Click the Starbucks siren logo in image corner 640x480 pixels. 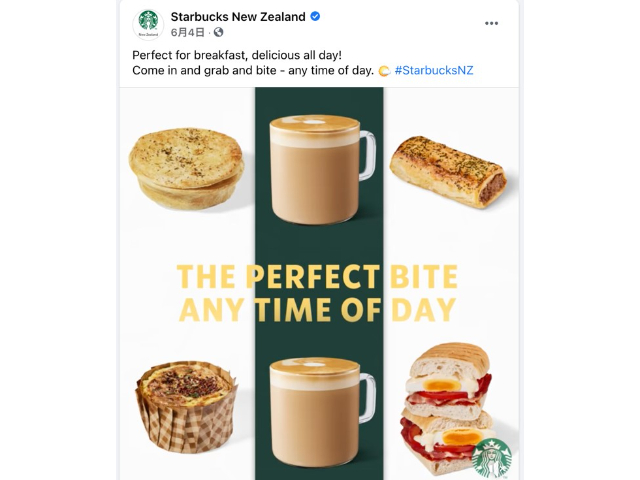[492, 459]
